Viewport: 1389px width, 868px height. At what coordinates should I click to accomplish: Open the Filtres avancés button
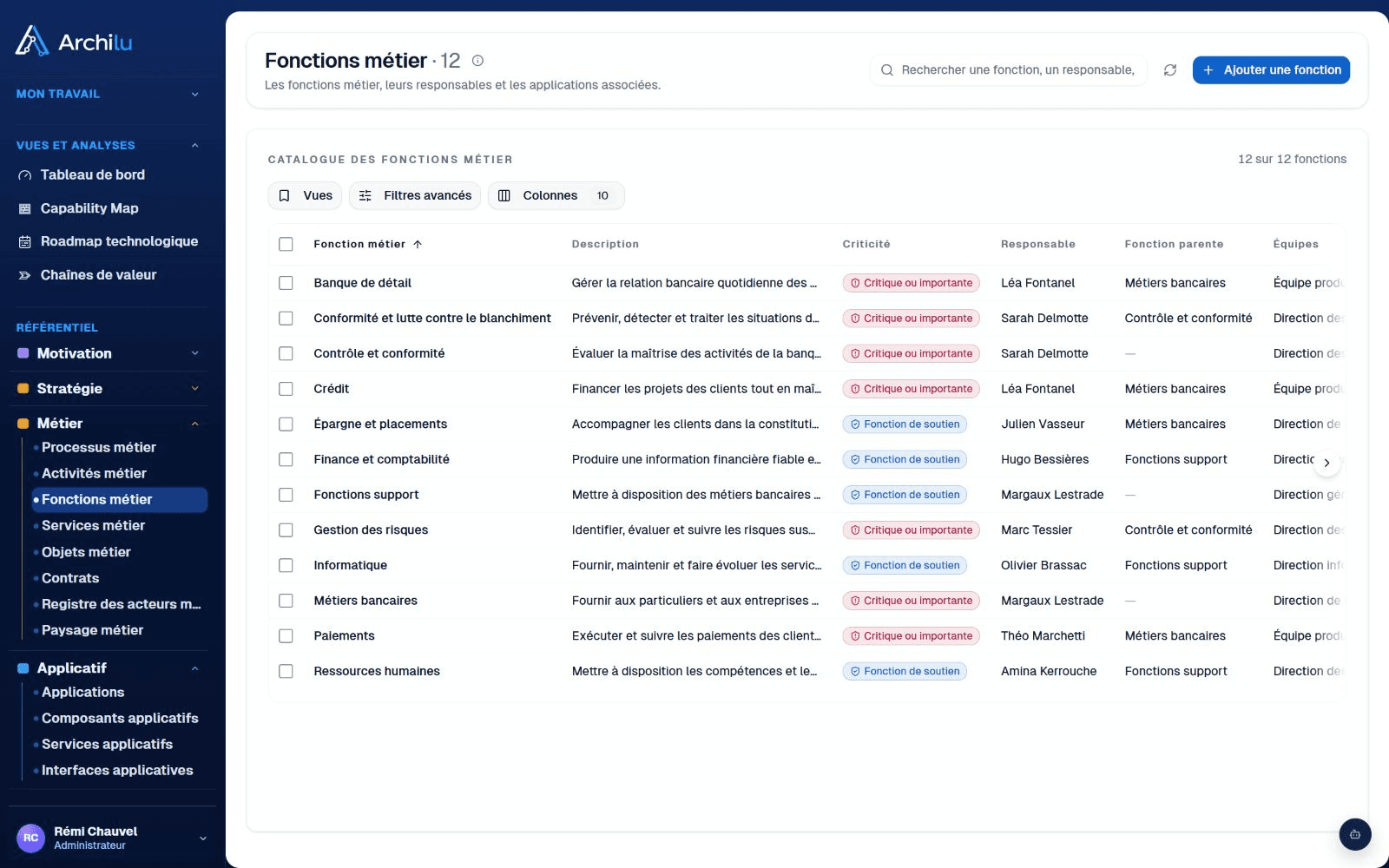click(415, 196)
